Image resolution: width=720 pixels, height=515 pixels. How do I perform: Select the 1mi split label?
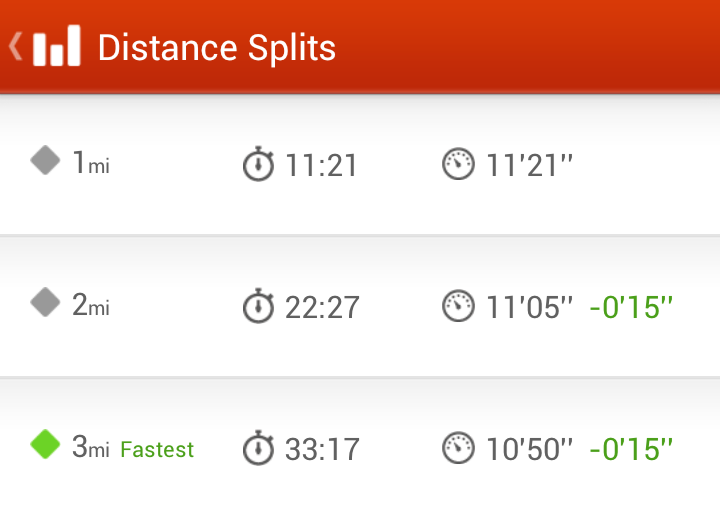click(91, 162)
